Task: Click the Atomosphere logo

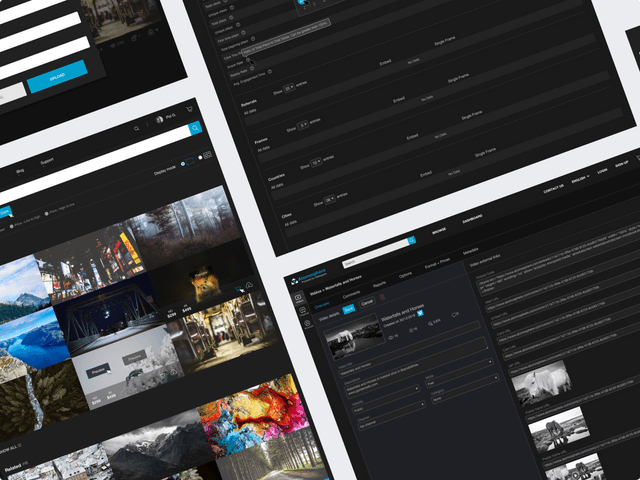Action: [x=309, y=276]
